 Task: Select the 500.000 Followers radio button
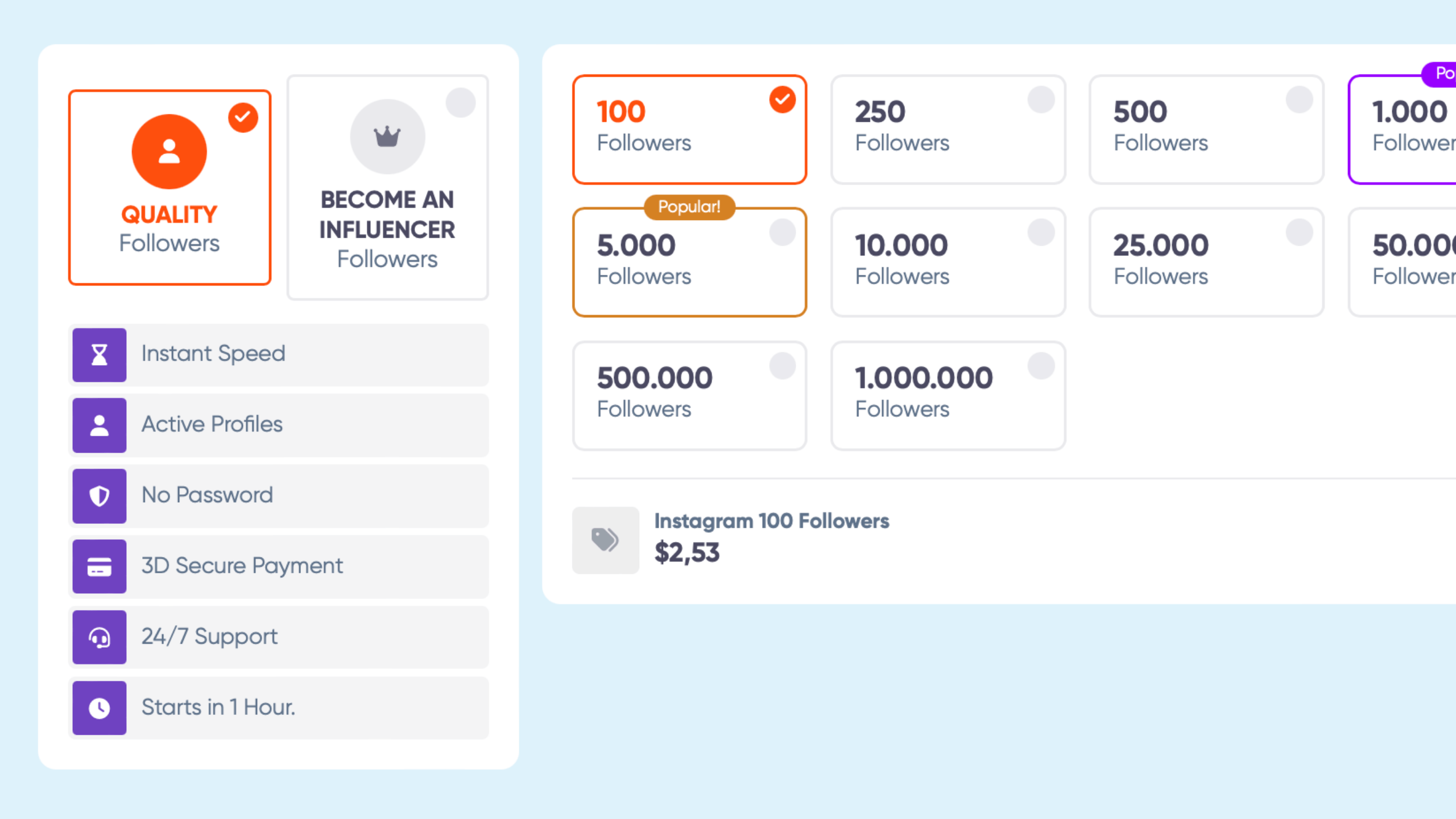click(x=783, y=366)
